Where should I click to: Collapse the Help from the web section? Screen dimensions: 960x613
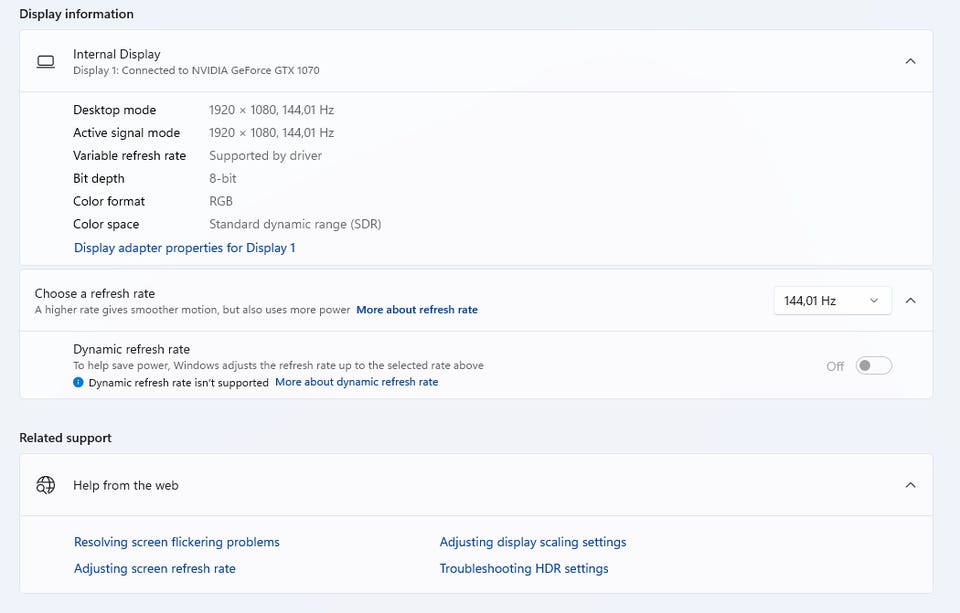(910, 485)
